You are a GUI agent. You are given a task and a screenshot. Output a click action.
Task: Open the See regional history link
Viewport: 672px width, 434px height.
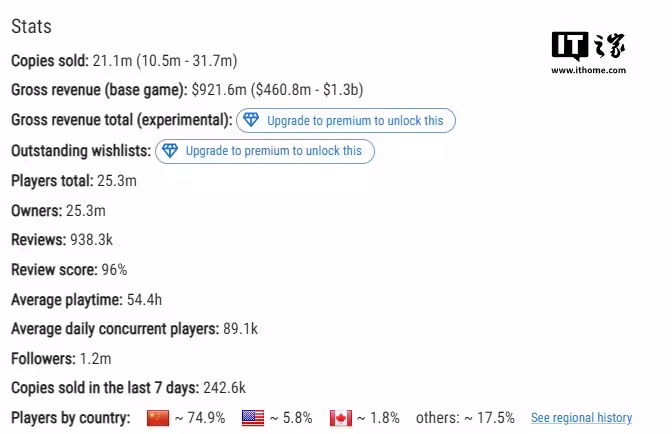(x=582, y=418)
